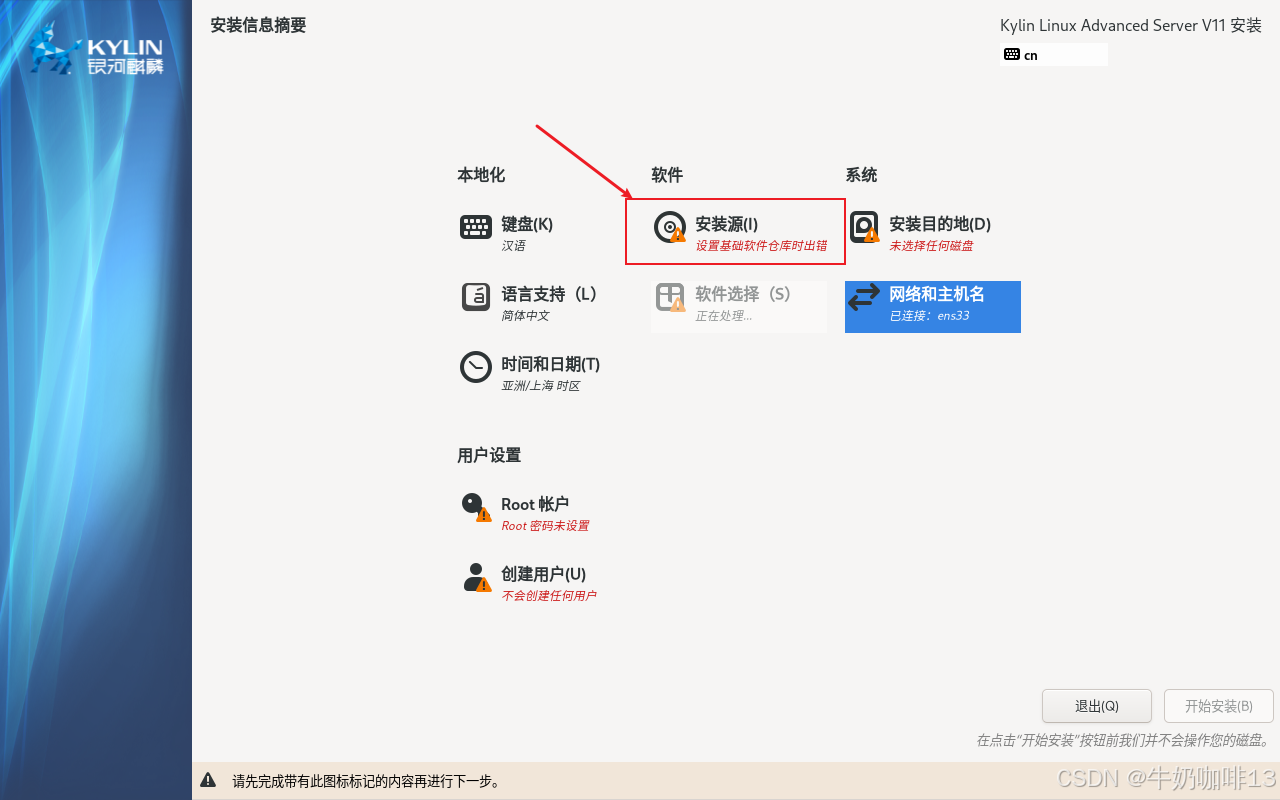1280x800 pixels.
Task: Click the cn keyboard layout indicator
Action: point(1054,54)
